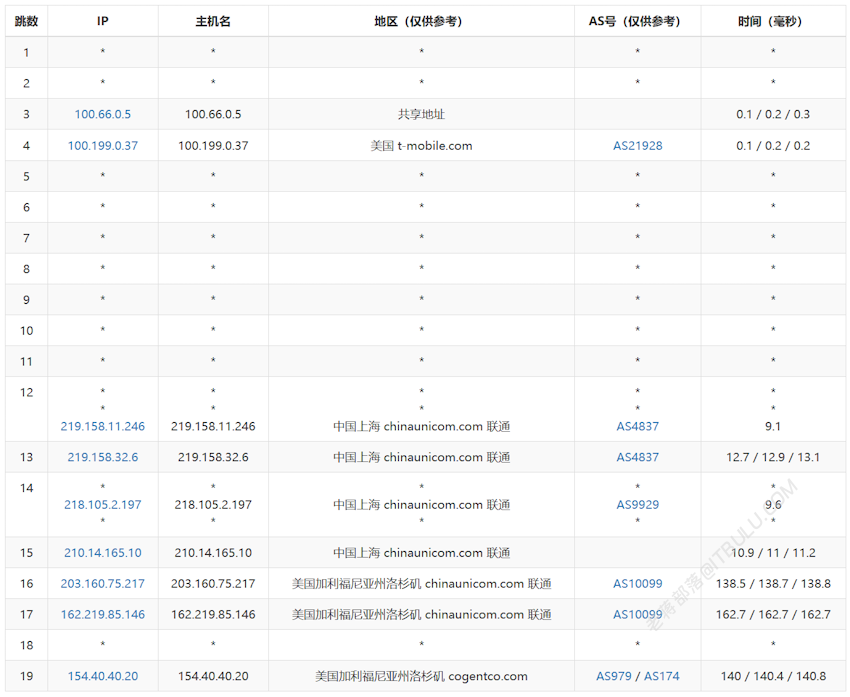Open the 100.66.0.5 IP link
The height and width of the screenshot is (697, 850).
coord(102,114)
